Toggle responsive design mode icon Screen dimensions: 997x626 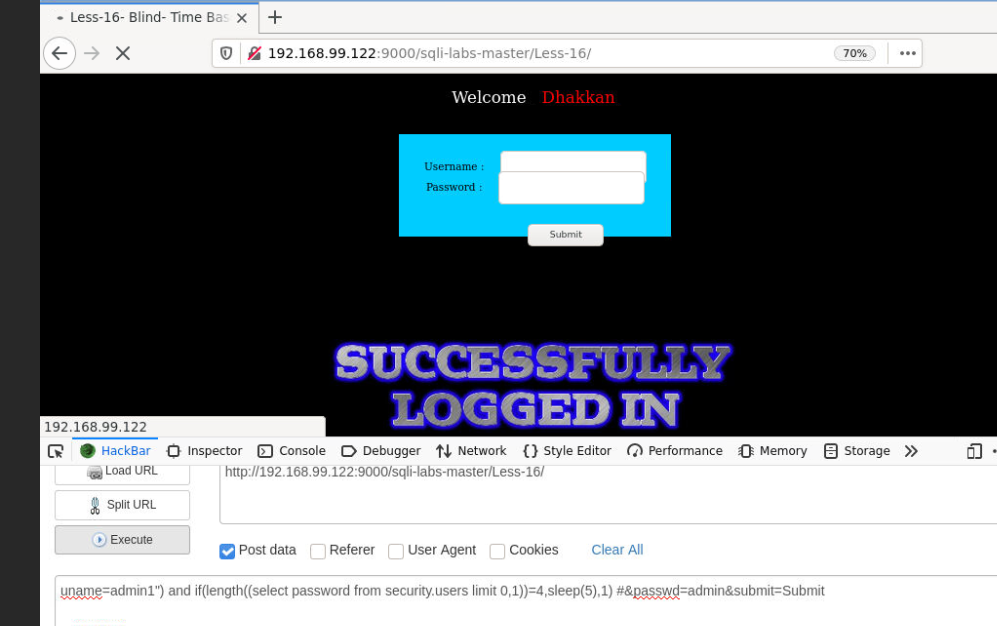point(974,451)
